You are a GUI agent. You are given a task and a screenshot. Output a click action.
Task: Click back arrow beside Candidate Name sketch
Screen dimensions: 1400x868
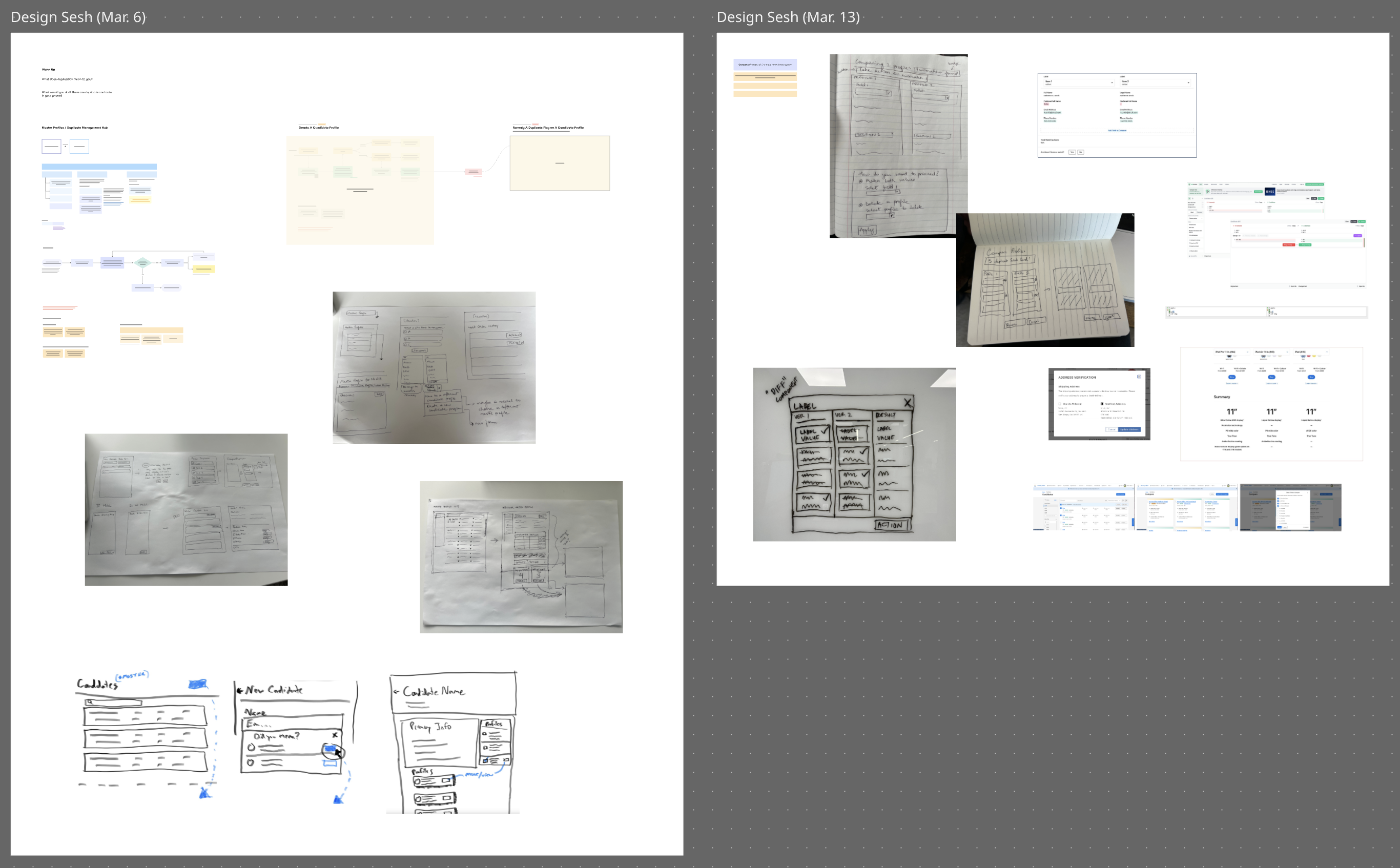point(396,691)
